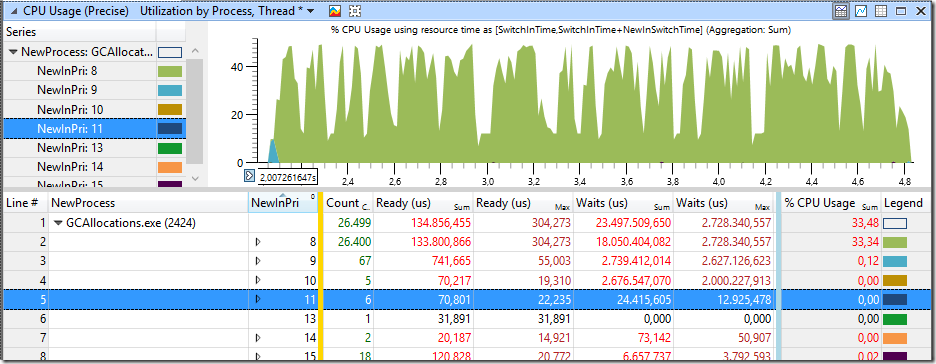This screenshot has height=364, width=936.
Task: Switch to table only display mode
Action: [x=880, y=11]
